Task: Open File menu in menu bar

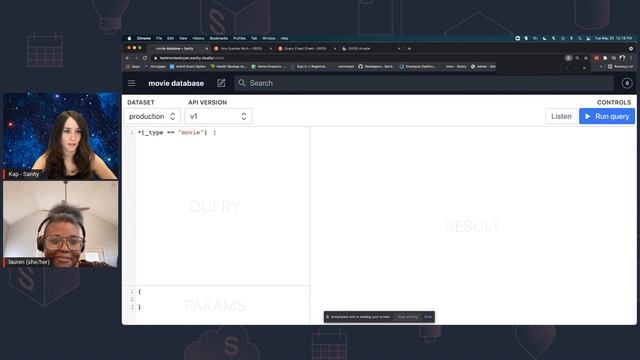Action: pos(159,38)
